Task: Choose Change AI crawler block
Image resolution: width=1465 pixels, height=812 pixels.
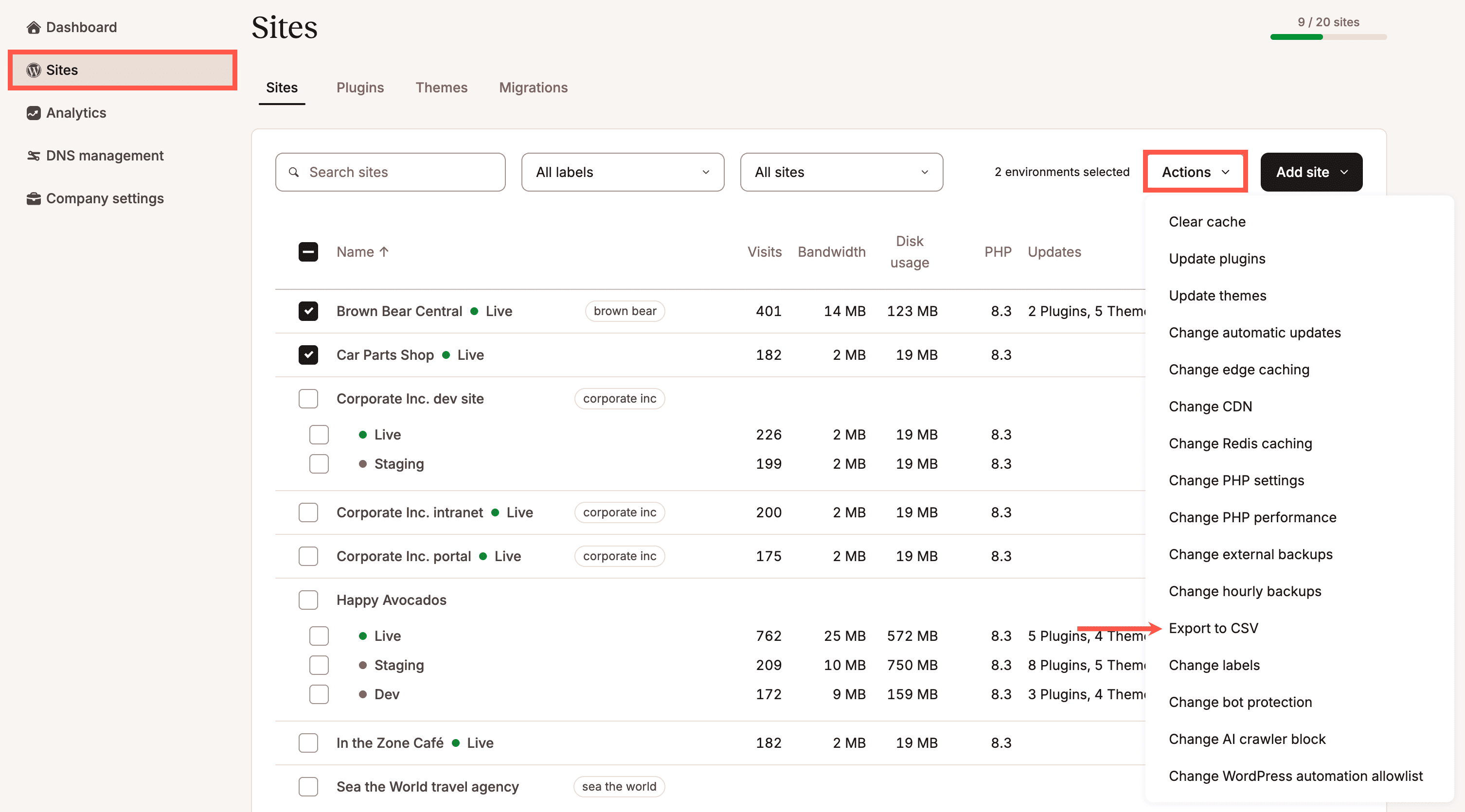Action: (x=1247, y=739)
